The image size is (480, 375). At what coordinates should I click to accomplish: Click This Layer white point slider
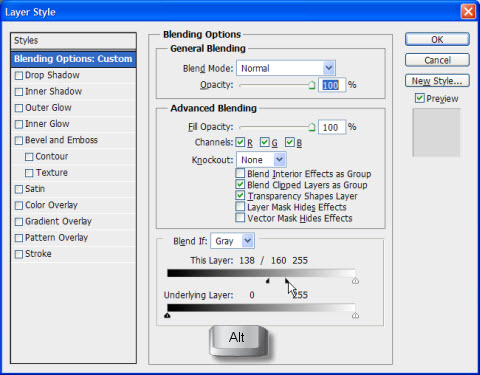[355, 281]
